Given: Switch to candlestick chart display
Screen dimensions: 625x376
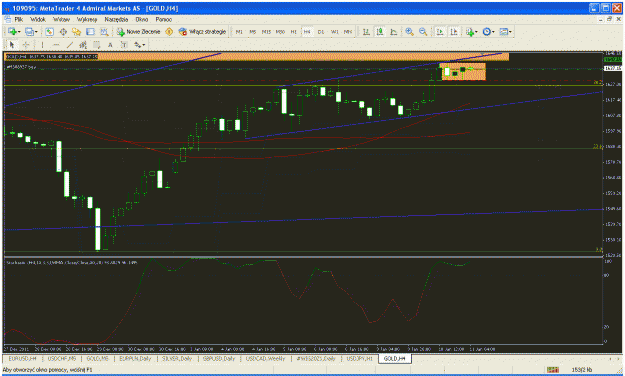Looking at the screenshot, I should coord(380,32).
